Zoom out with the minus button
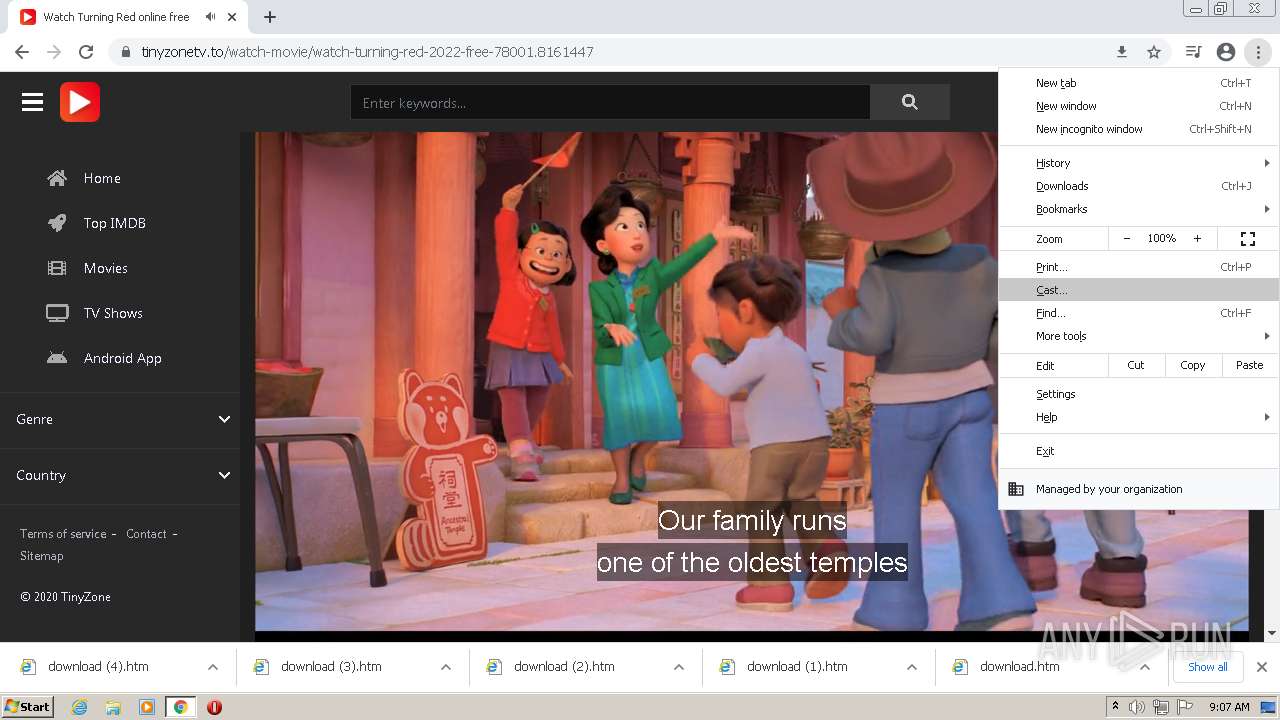Viewport: 1280px width, 720px height. tap(1127, 239)
